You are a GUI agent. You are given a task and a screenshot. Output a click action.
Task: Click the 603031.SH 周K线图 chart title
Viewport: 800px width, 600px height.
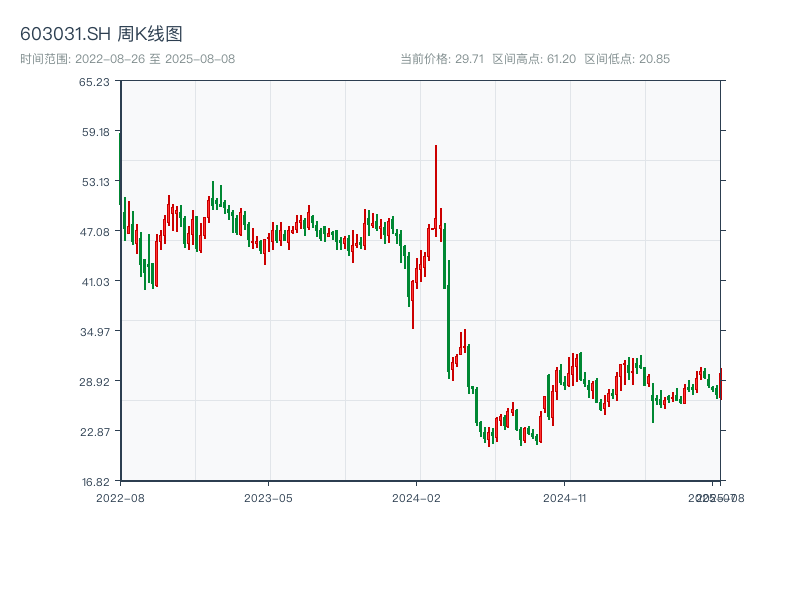click(x=101, y=34)
